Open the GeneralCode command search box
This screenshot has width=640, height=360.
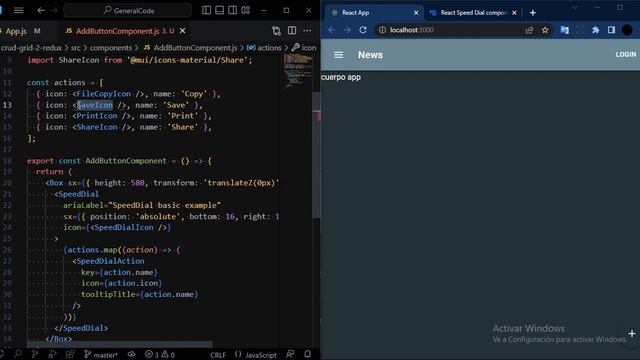coord(128,10)
